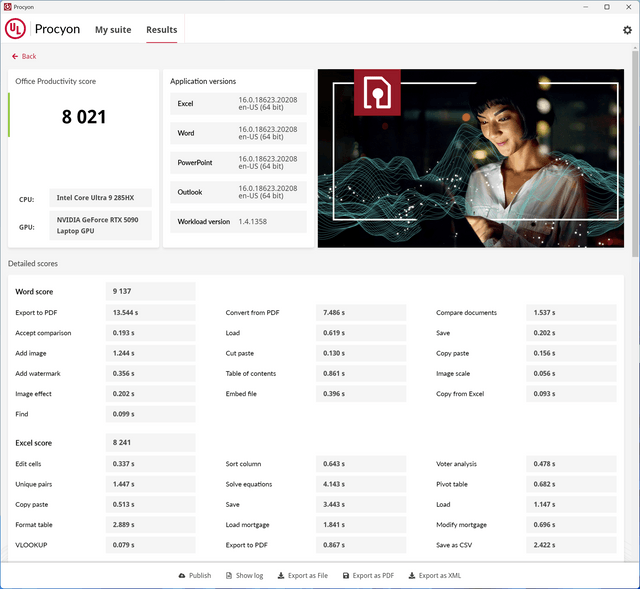Click Solve equations value 4.143 s

click(361, 484)
